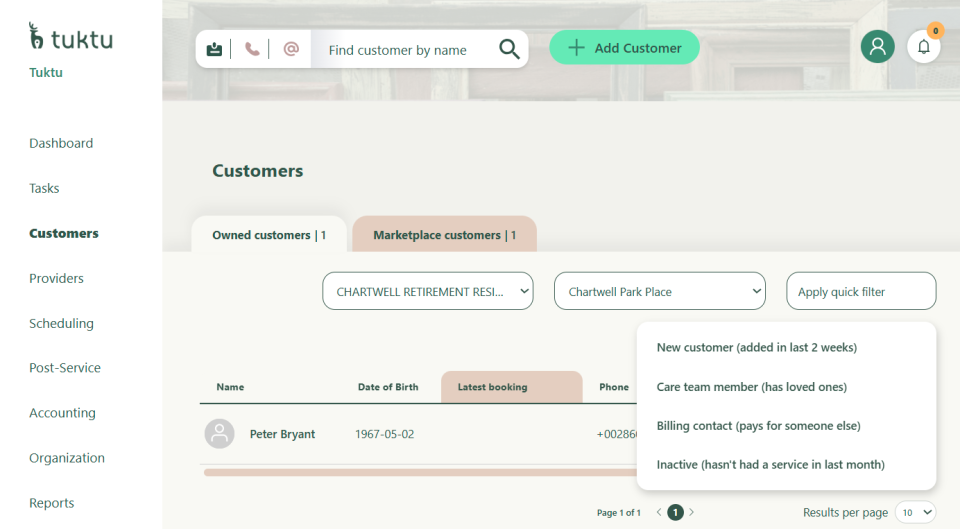This screenshot has height=529, width=960.
Task: Select the Inactive quick filter option
Action: click(770, 464)
